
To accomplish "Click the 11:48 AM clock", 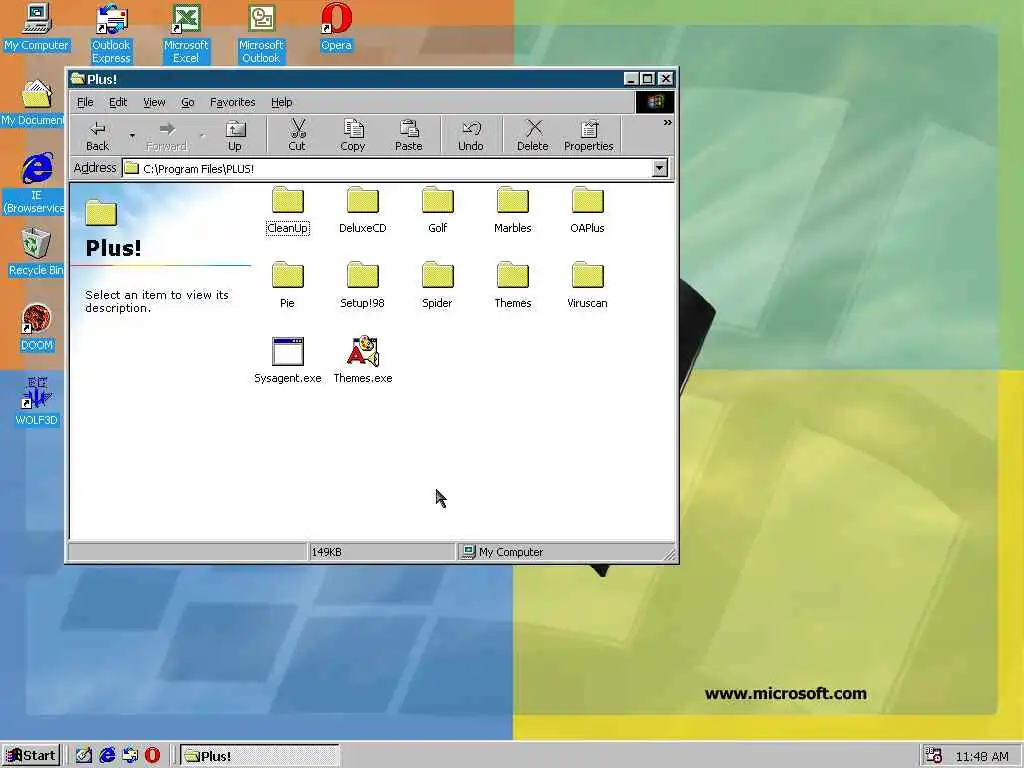I will (982, 756).
